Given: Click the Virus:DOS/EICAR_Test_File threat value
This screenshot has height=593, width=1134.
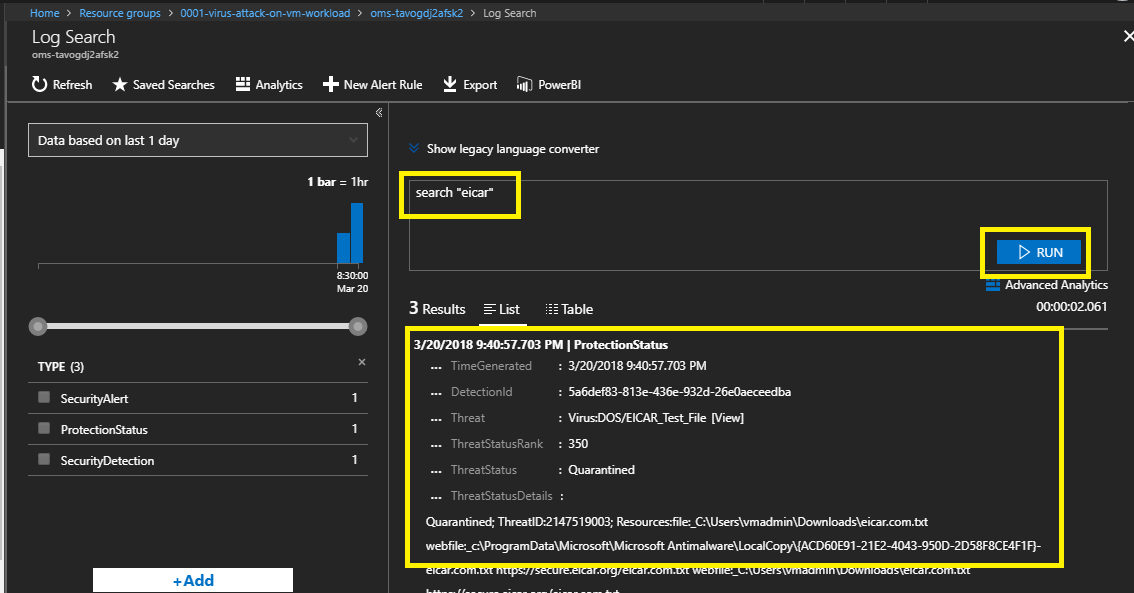Looking at the screenshot, I should pos(637,418).
